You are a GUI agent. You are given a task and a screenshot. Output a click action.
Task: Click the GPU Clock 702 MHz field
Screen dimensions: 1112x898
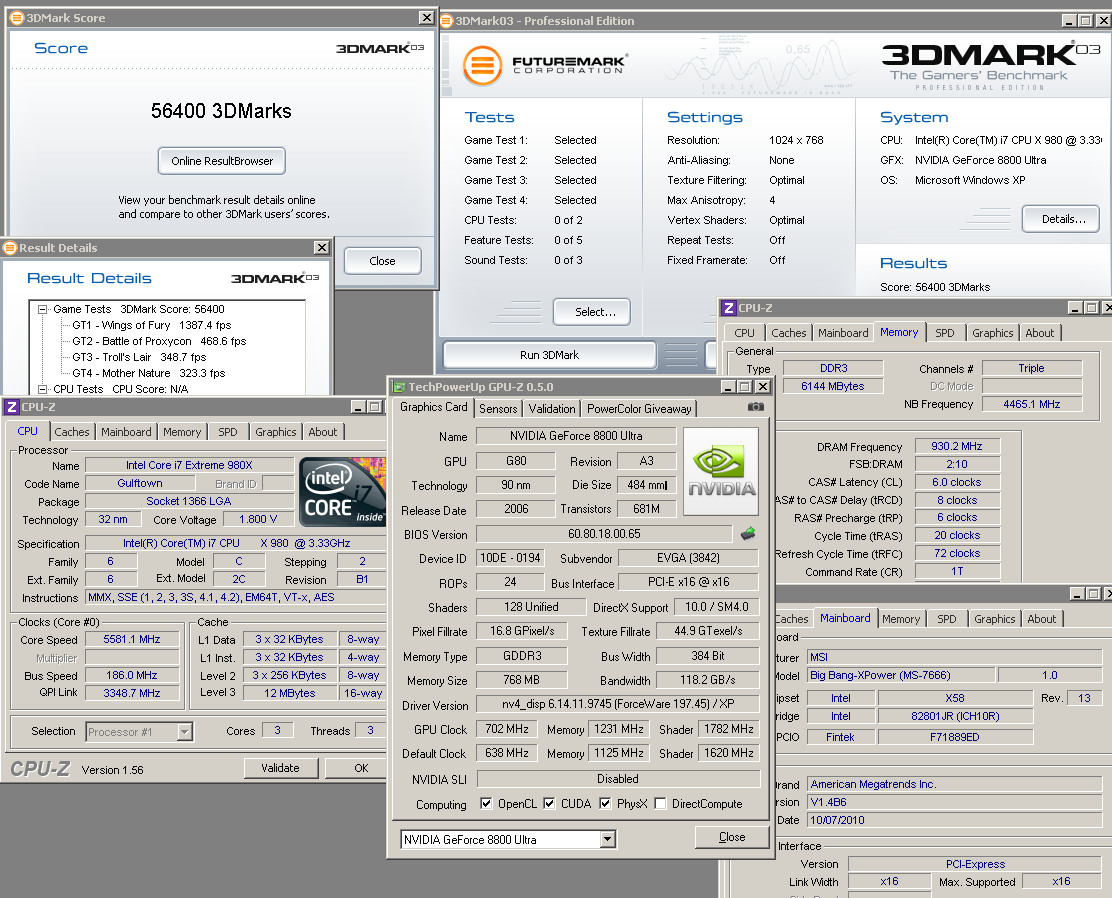coord(507,729)
